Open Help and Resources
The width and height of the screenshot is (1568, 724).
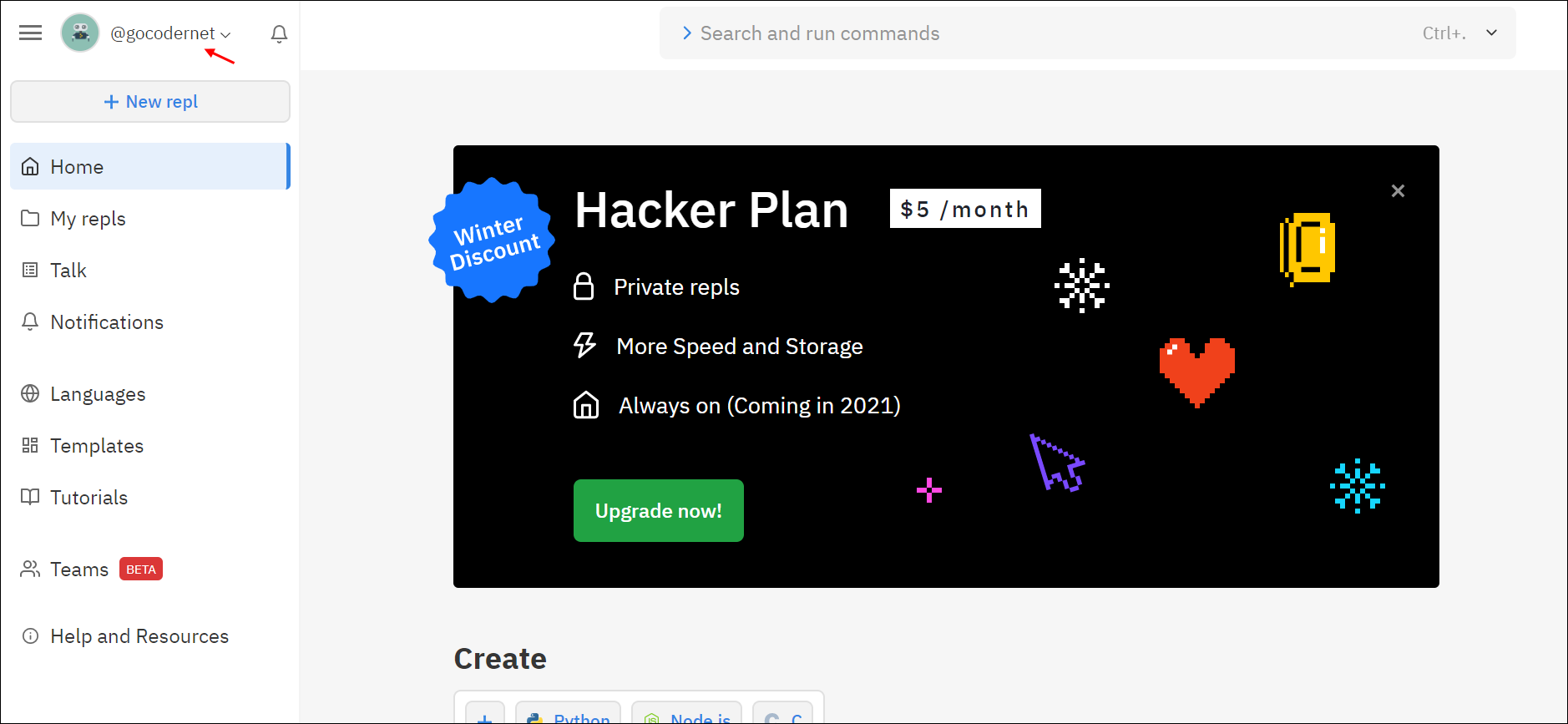(x=150, y=635)
